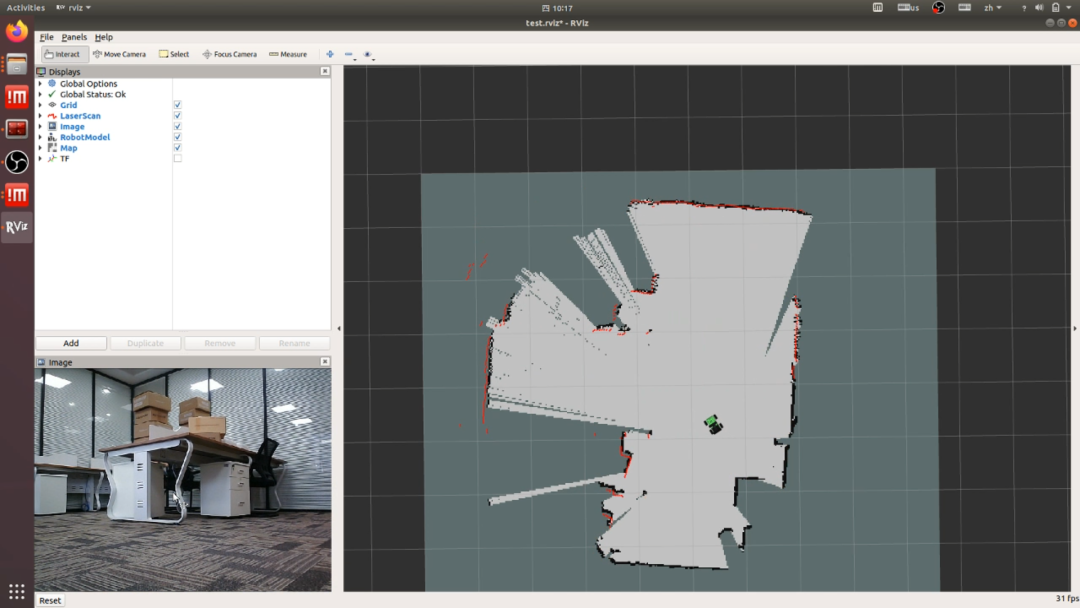This screenshot has width=1080, height=608.
Task: Expand the Global Options tree item
Action: [40, 84]
